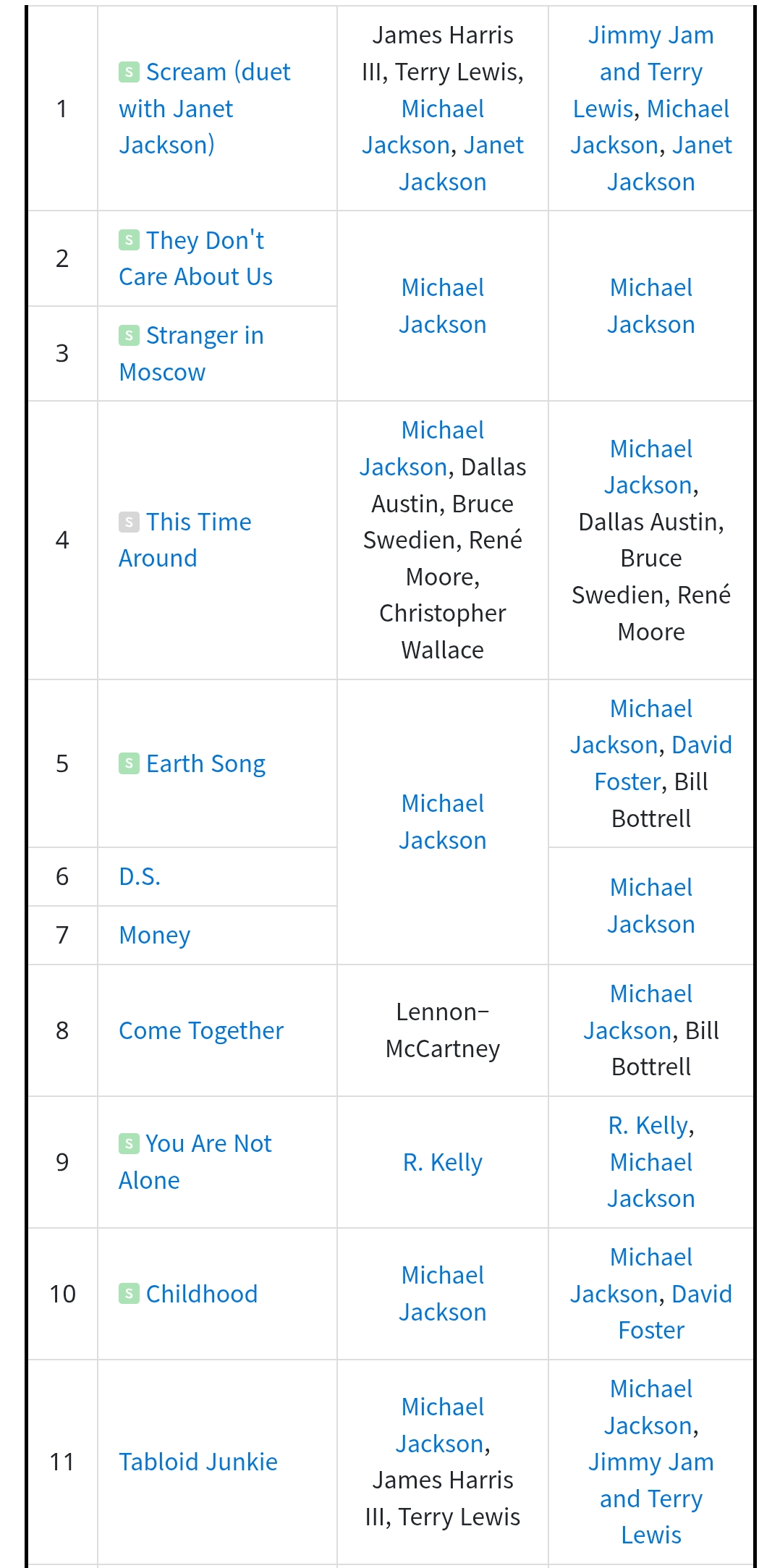Click Michael Jackson writer link for Childhood

443,1294
